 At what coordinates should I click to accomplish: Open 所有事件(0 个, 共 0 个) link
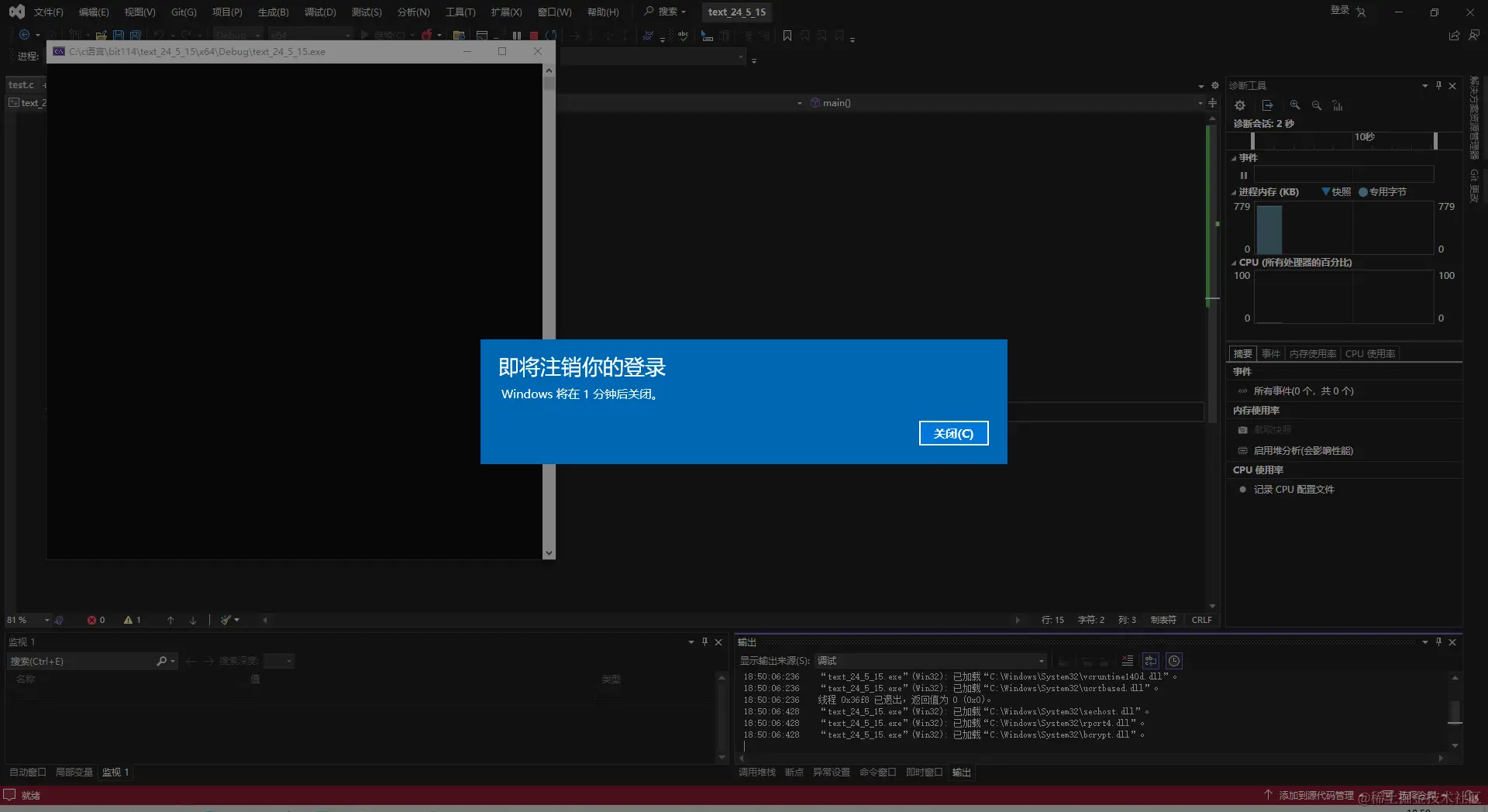point(1304,391)
